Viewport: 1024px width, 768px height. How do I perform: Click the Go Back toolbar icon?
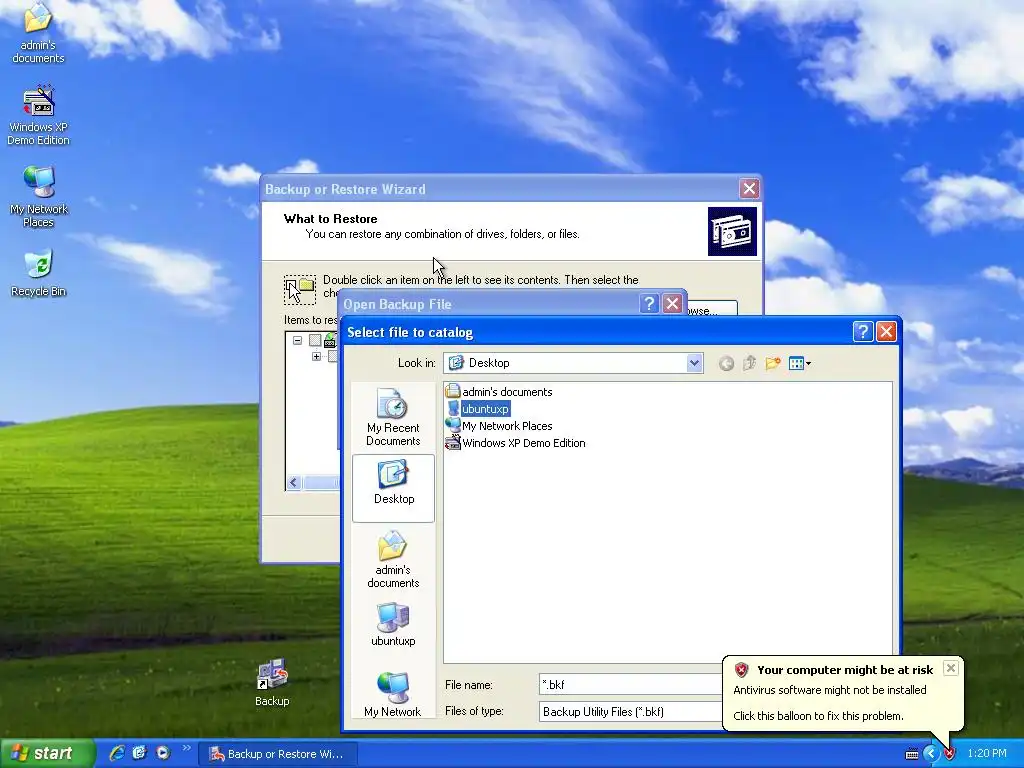[x=726, y=364]
